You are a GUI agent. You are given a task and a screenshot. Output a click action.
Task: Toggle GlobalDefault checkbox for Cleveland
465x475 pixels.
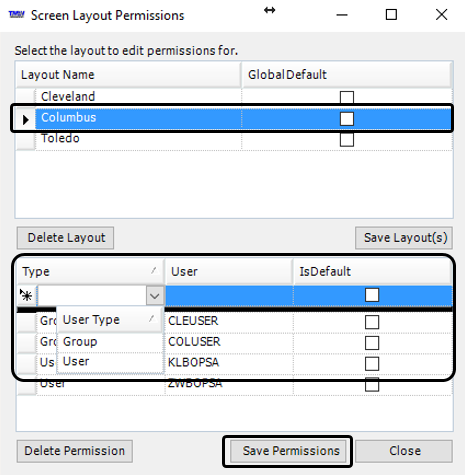pyautogui.click(x=347, y=97)
